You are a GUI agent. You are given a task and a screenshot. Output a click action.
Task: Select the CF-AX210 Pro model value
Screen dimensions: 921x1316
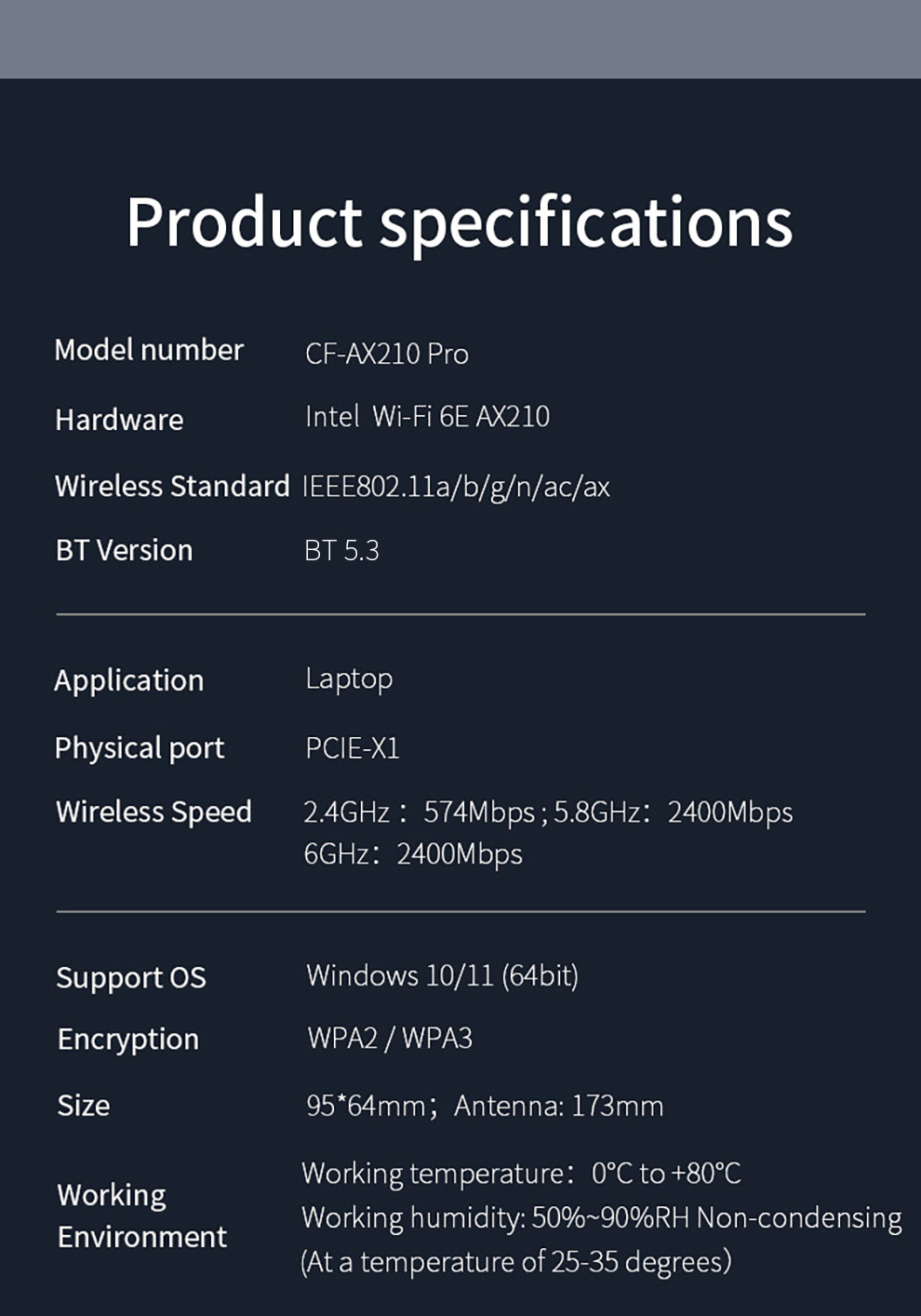[387, 354]
